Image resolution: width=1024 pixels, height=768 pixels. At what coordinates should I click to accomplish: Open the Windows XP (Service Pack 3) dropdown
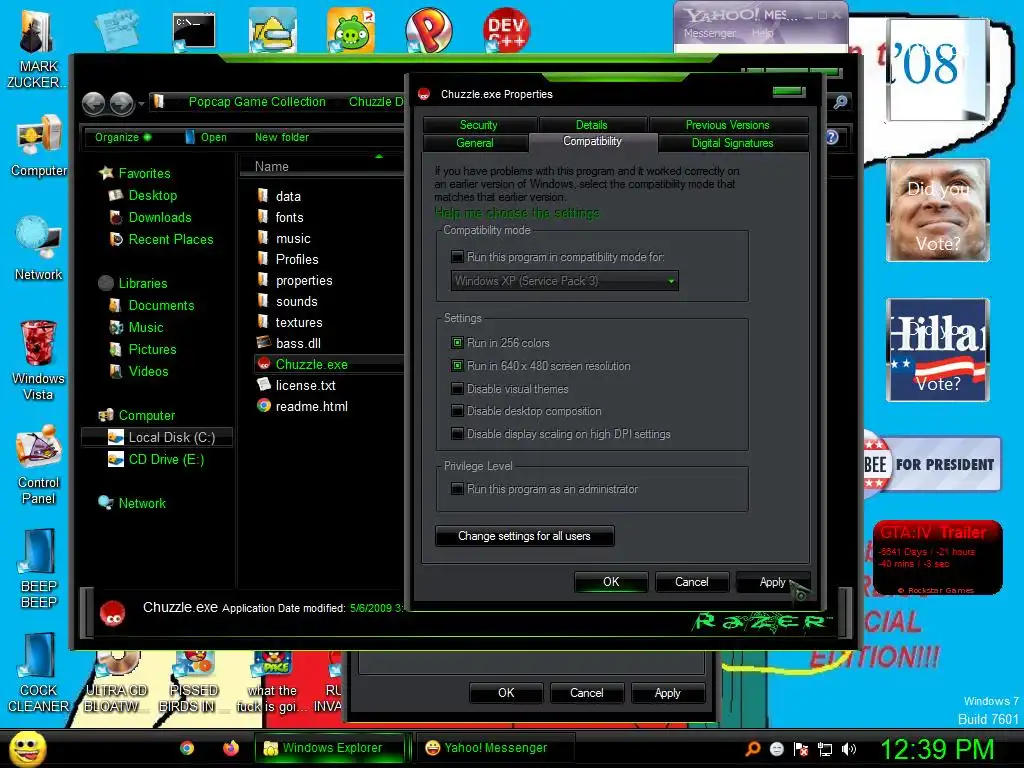point(564,281)
